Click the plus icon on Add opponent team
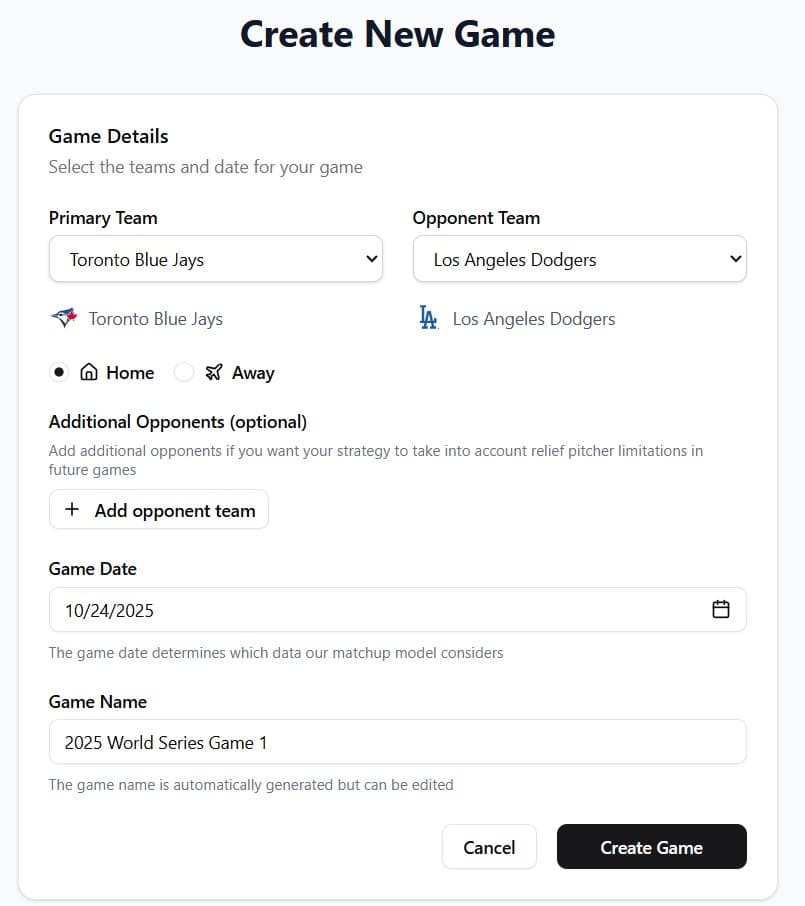 (72, 509)
